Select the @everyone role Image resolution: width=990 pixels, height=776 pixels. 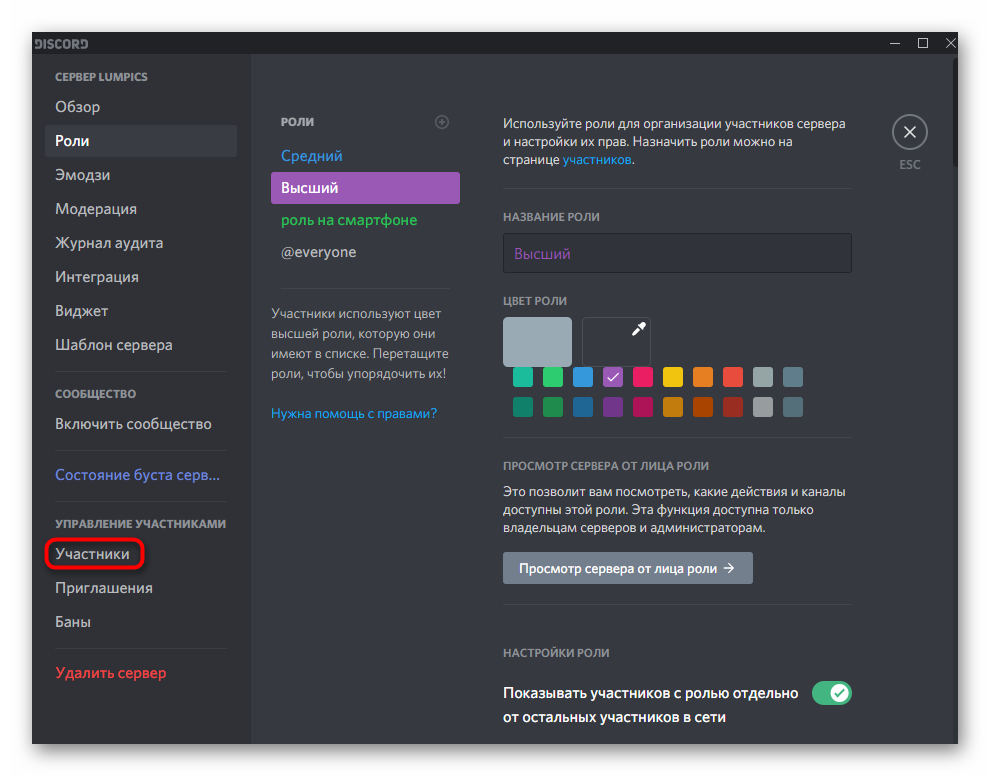[x=318, y=252]
